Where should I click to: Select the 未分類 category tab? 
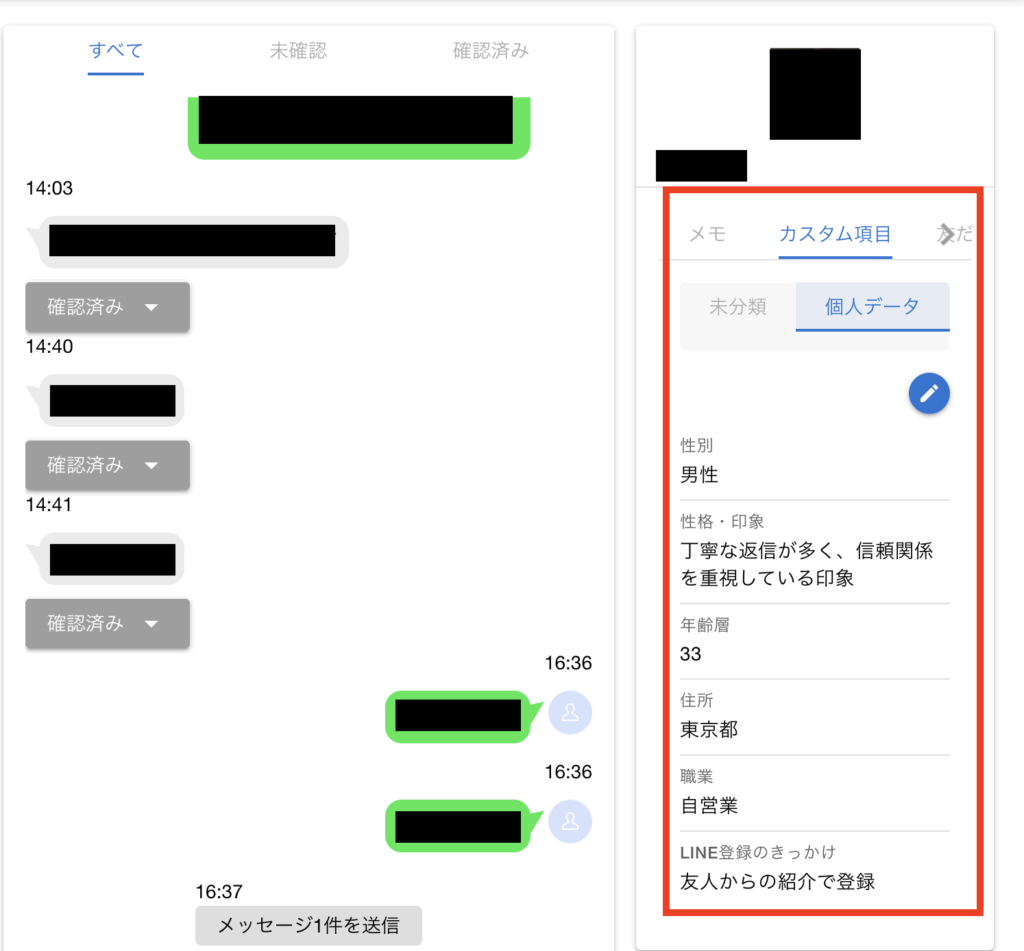tap(738, 307)
